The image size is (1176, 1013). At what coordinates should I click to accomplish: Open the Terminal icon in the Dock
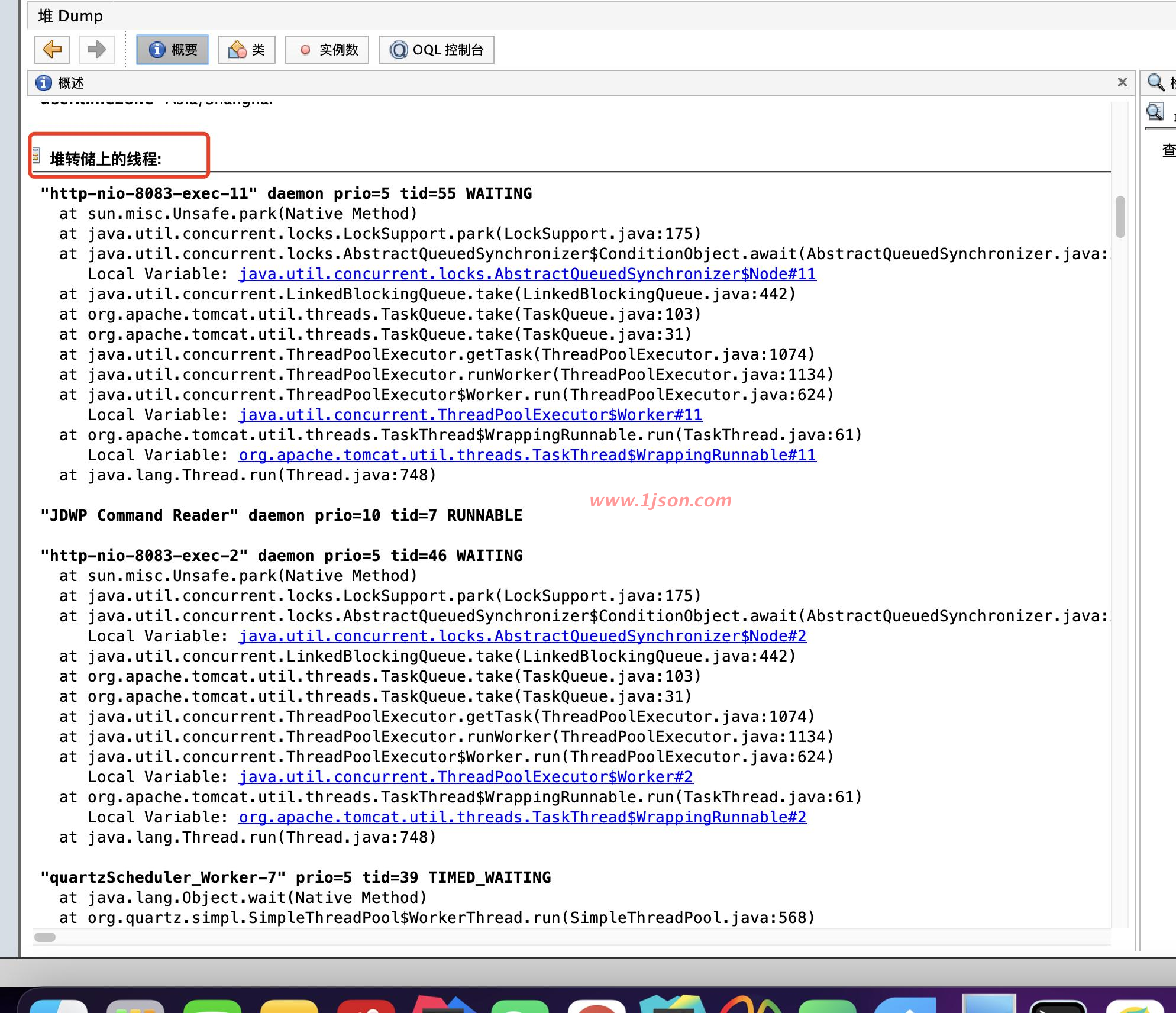point(1058,1006)
